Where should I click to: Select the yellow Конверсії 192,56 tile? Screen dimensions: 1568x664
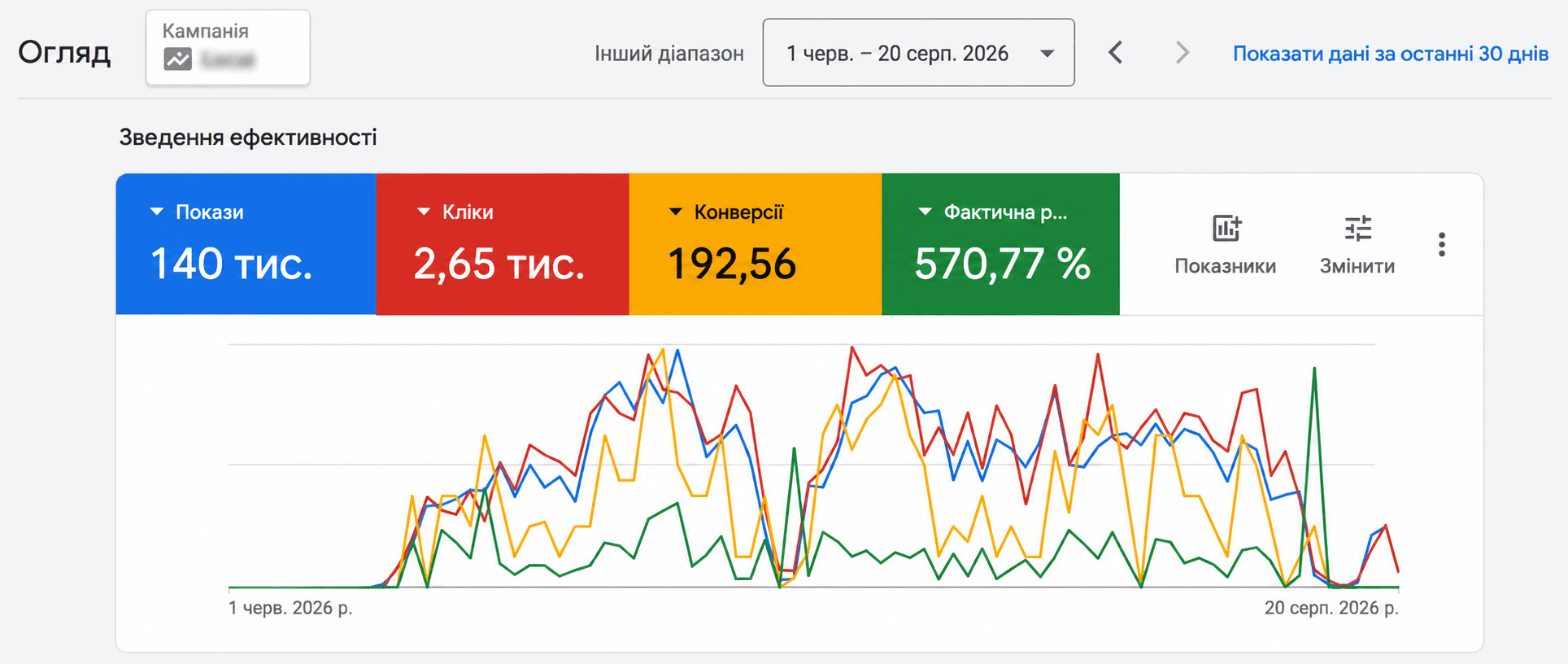pos(756,244)
